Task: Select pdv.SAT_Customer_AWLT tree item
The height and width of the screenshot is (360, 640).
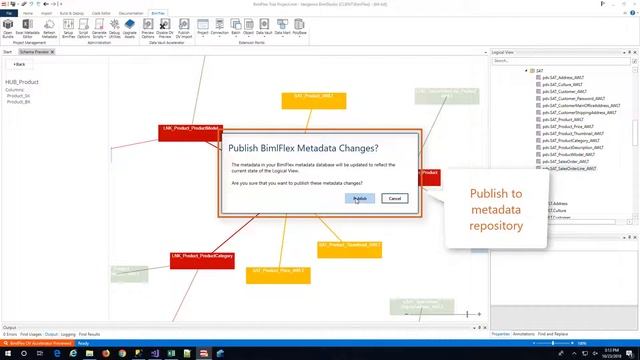Action: (564, 91)
